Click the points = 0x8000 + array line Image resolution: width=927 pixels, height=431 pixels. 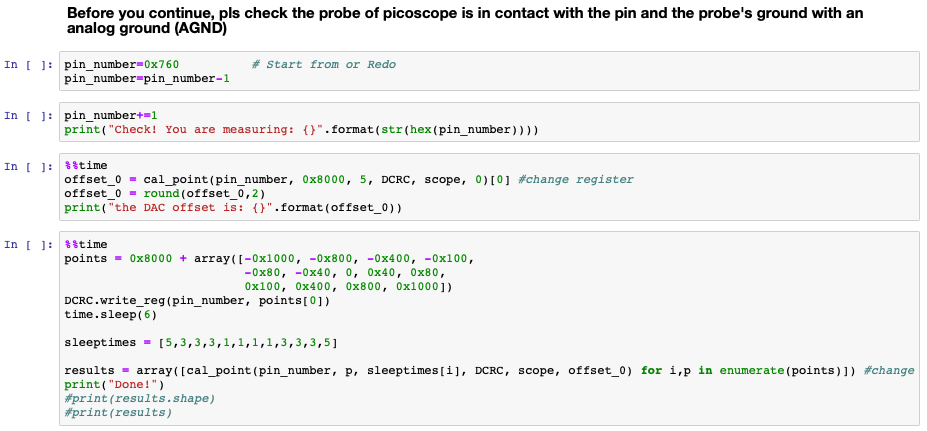(270, 258)
